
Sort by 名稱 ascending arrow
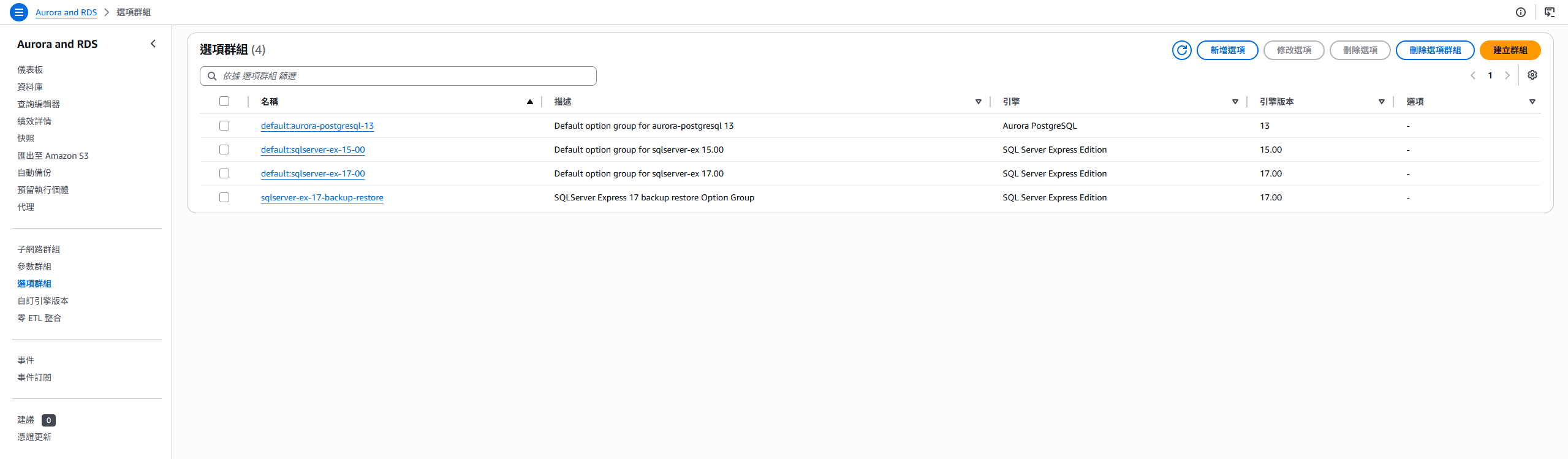(x=530, y=102)
